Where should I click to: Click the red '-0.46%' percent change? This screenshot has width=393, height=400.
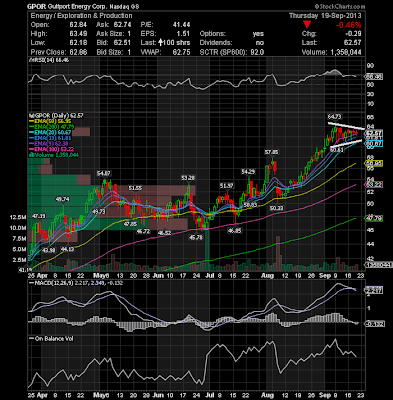click(348, 25)
